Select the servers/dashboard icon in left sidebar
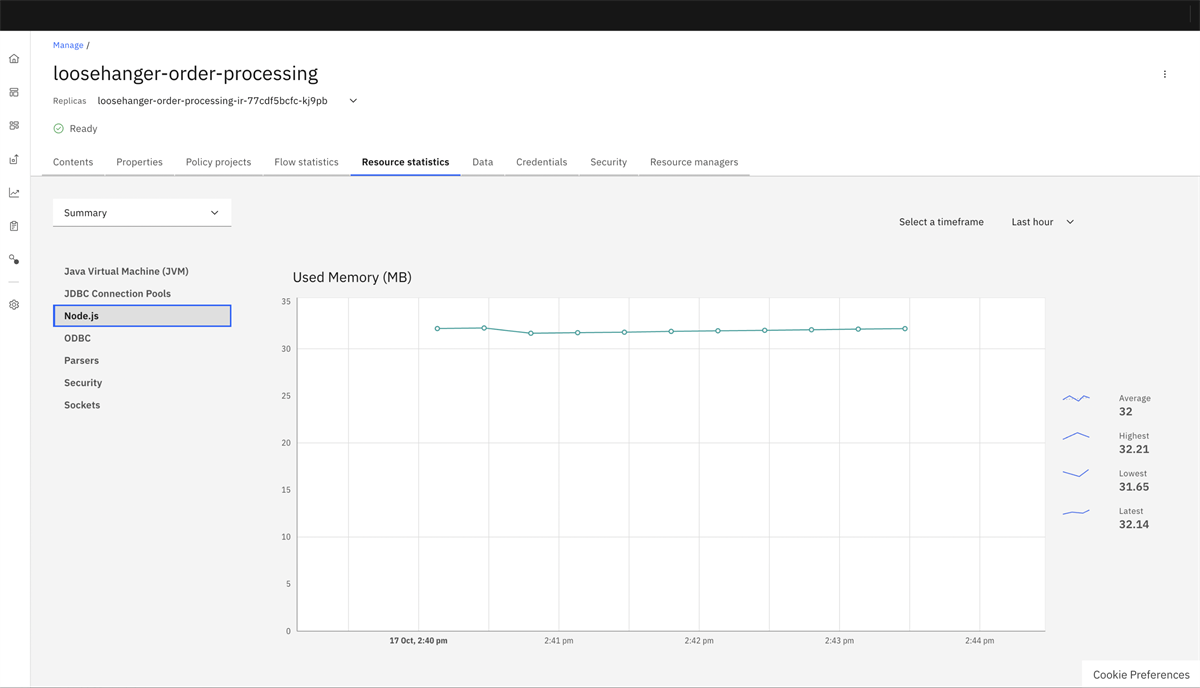 click(13, 92)
